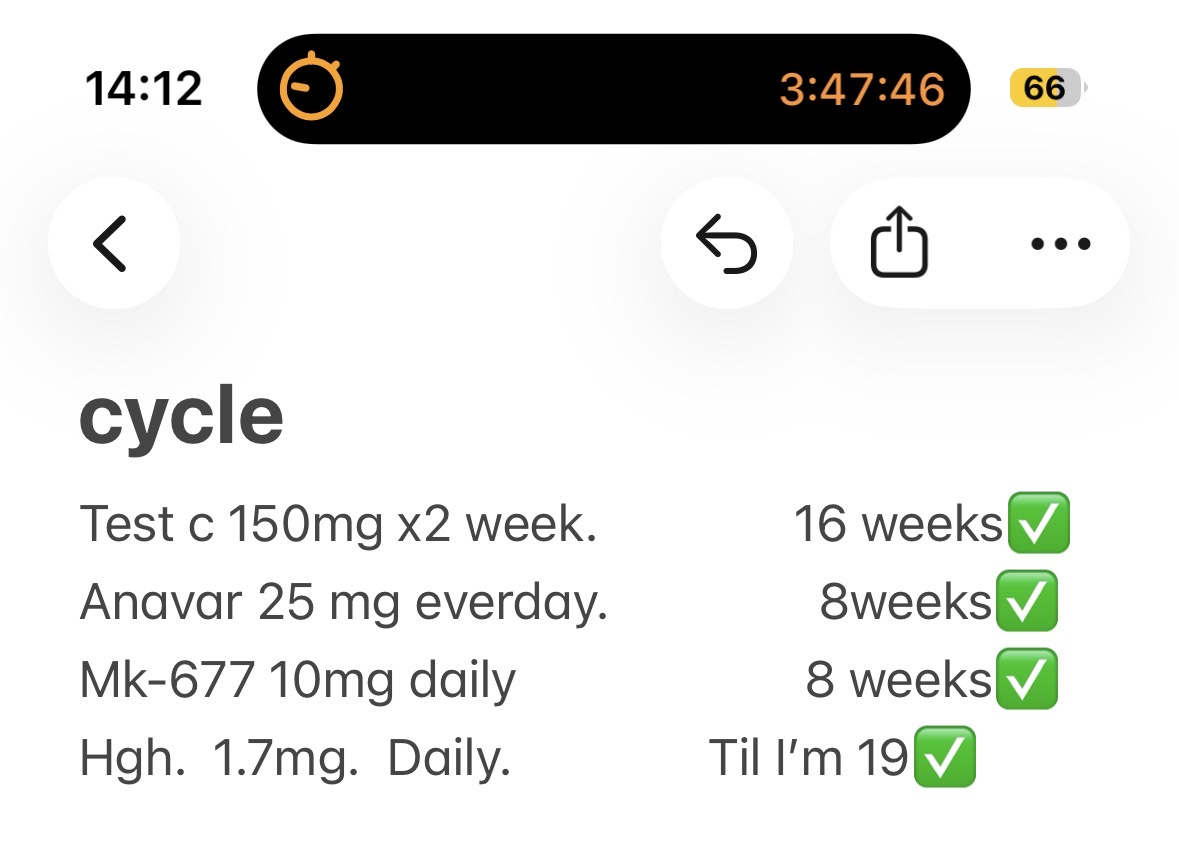Open the share sheet icon
Viewport: 1179px width, 849px height.
coord(899,241)
